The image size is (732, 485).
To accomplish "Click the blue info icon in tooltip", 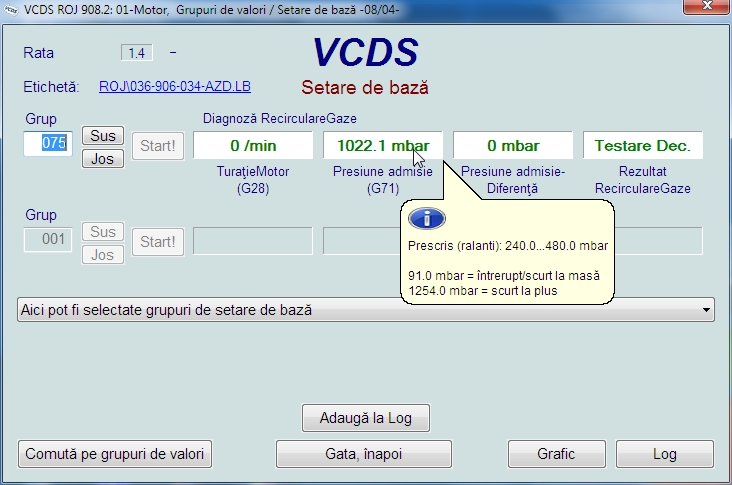I will coord(427,218).
